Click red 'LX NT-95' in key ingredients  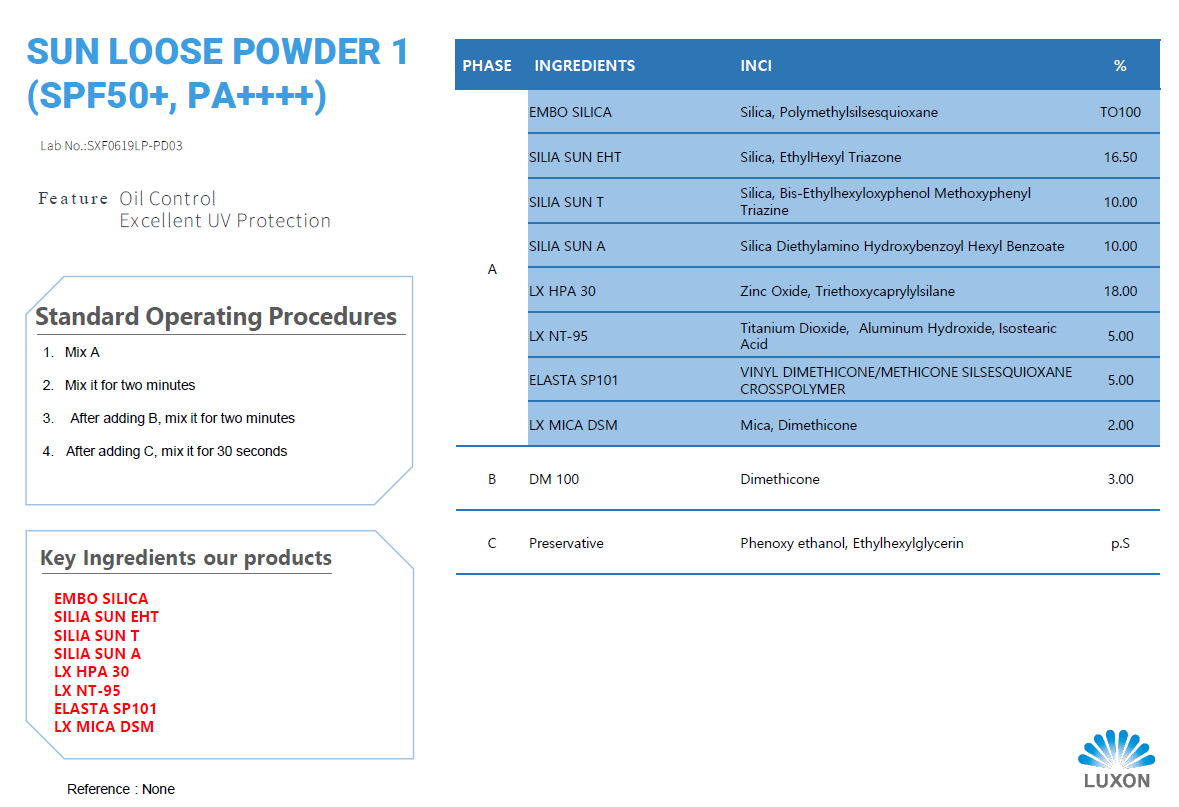86,690
